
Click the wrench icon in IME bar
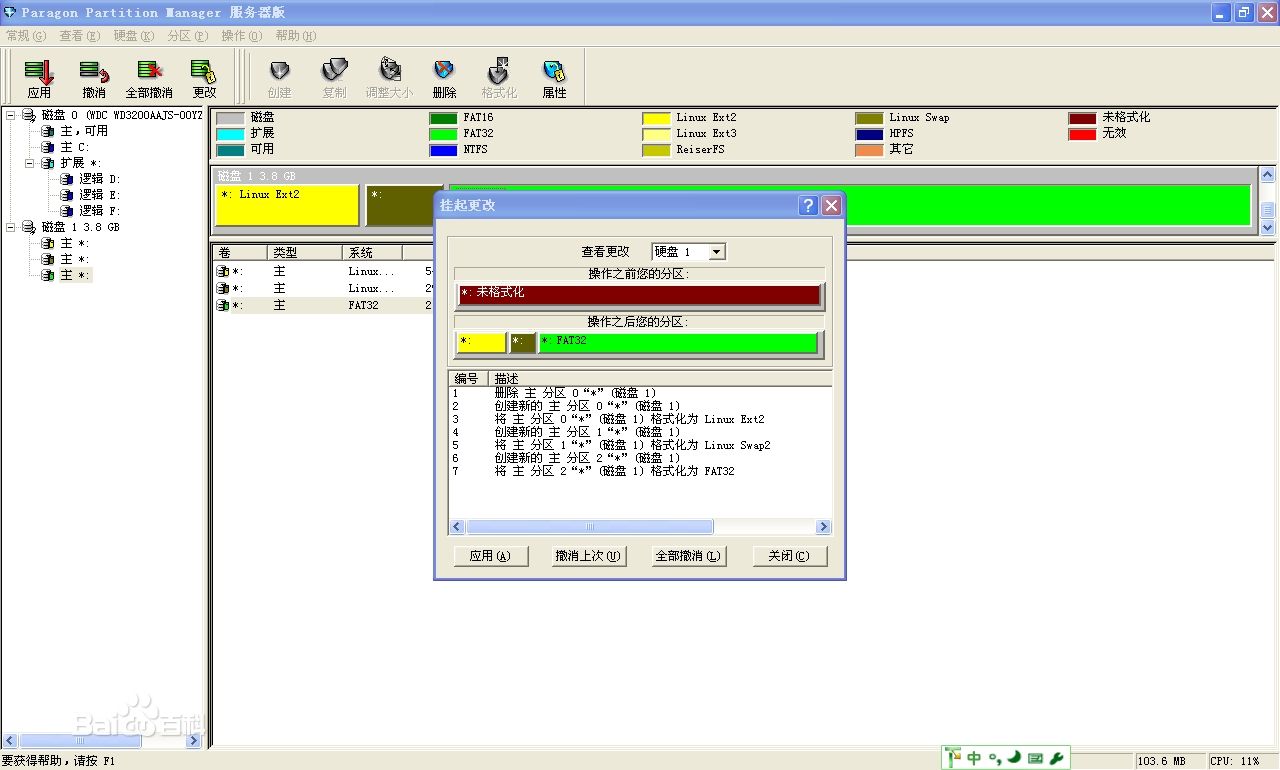point(1056,758)
